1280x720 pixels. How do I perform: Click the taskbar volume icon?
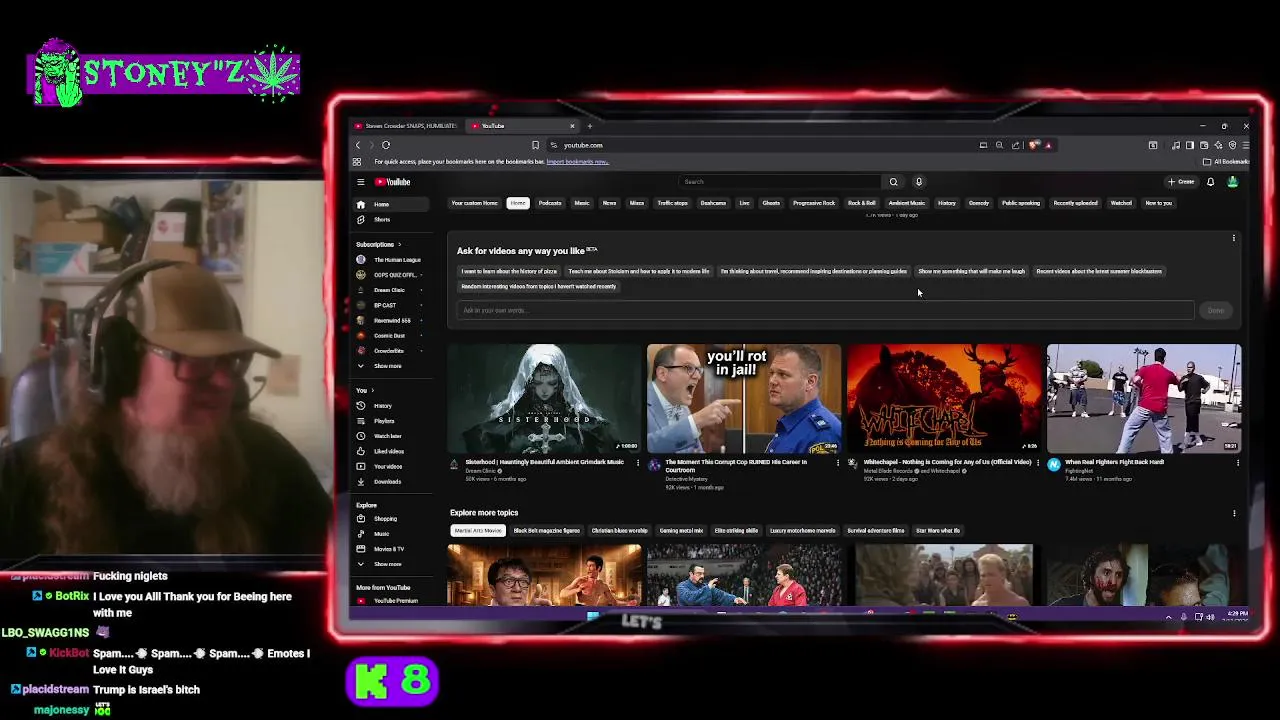click(1210, 617)
